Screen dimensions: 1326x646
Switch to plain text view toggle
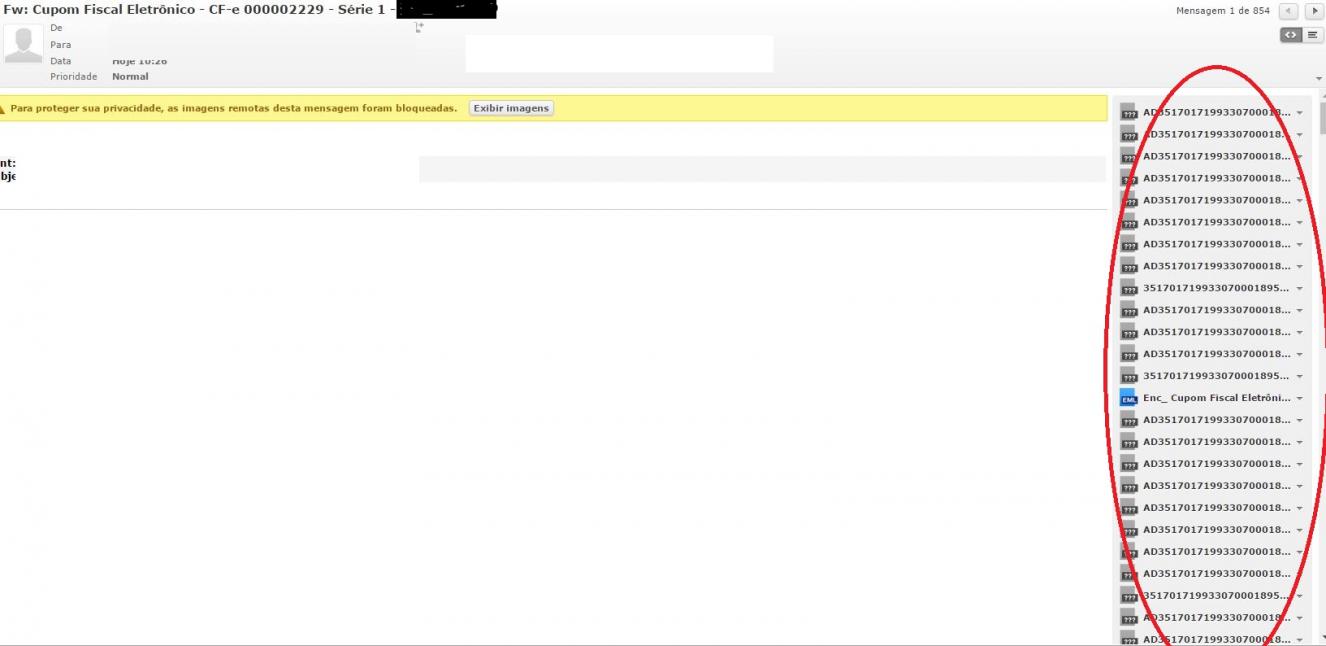(x=1312, y=35)
